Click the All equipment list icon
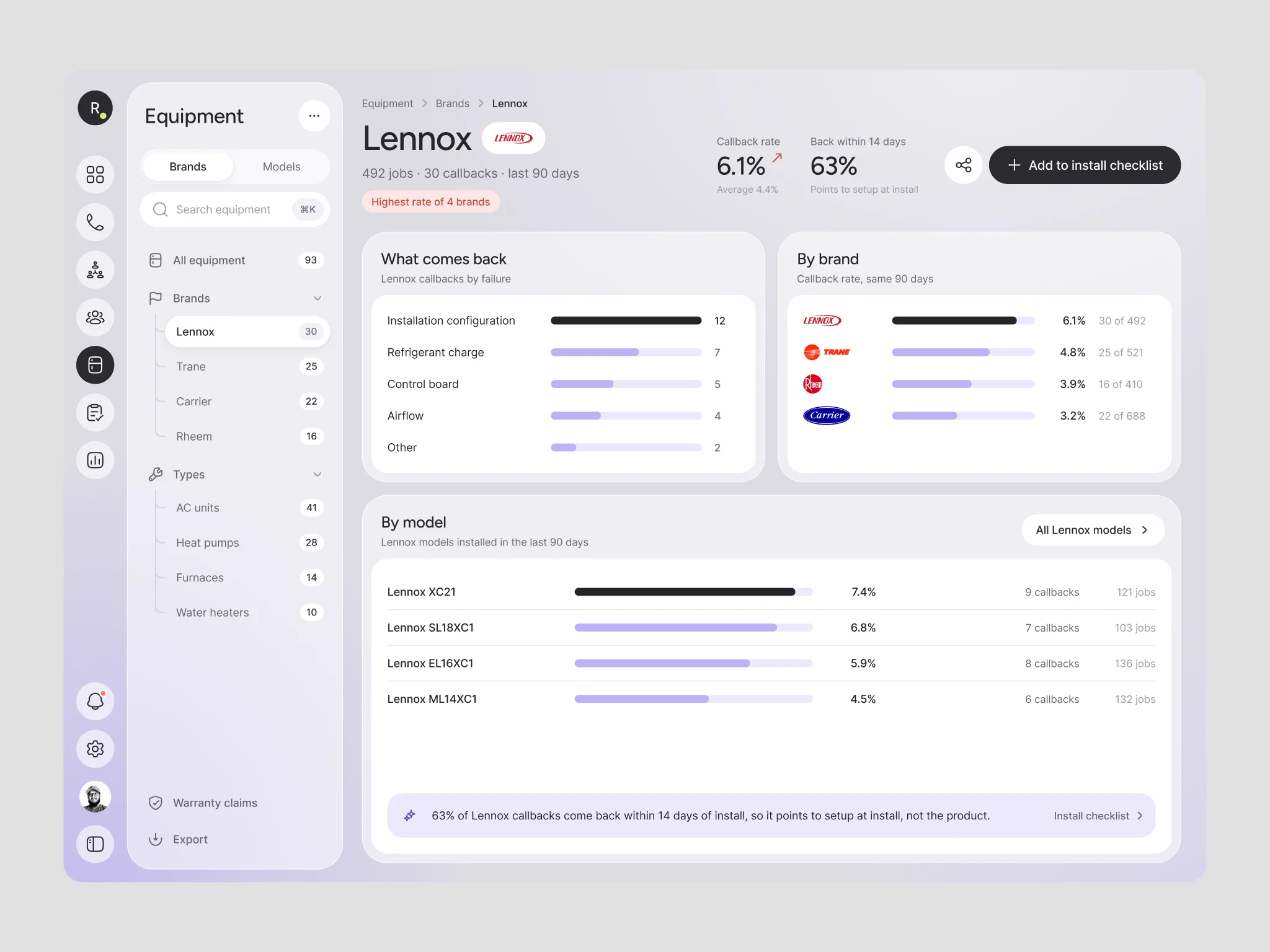 156,260
